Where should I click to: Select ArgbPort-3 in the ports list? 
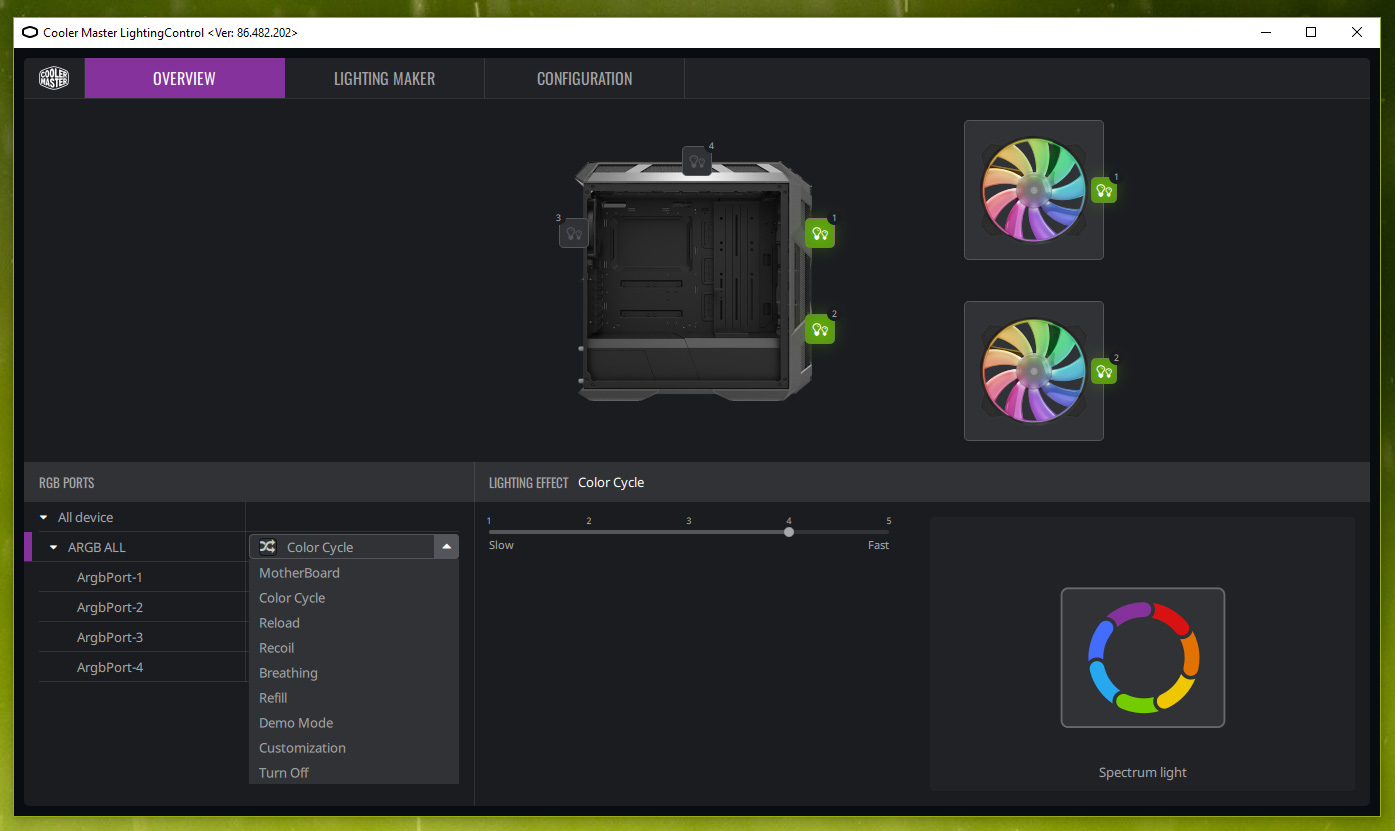coord(110,637)
